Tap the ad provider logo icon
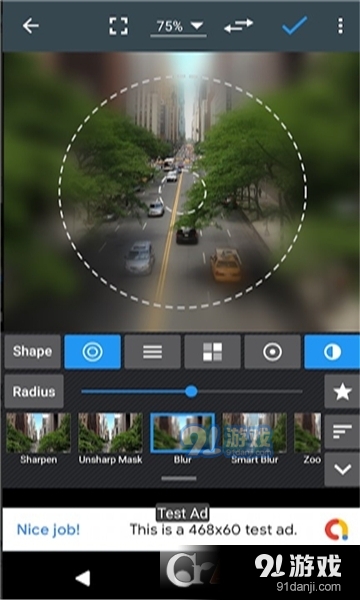The width and height of the screenshot is (360, 600). tap(337, 530)
